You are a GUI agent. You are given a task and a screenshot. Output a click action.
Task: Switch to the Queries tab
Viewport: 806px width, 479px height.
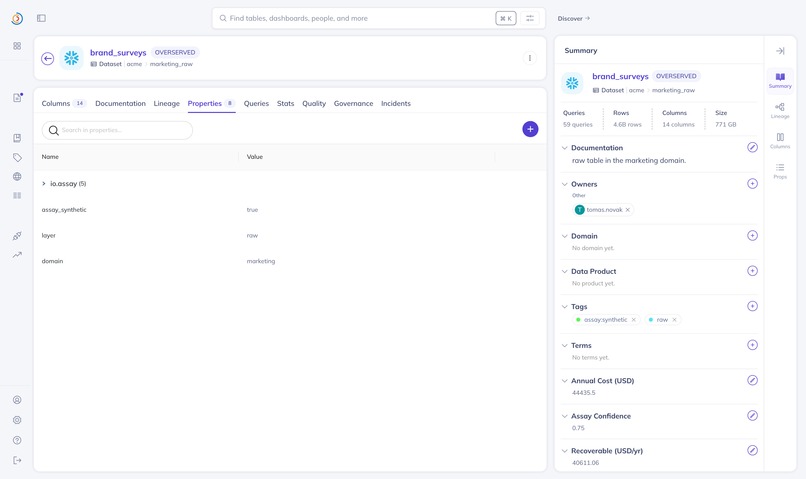[256, 103]
